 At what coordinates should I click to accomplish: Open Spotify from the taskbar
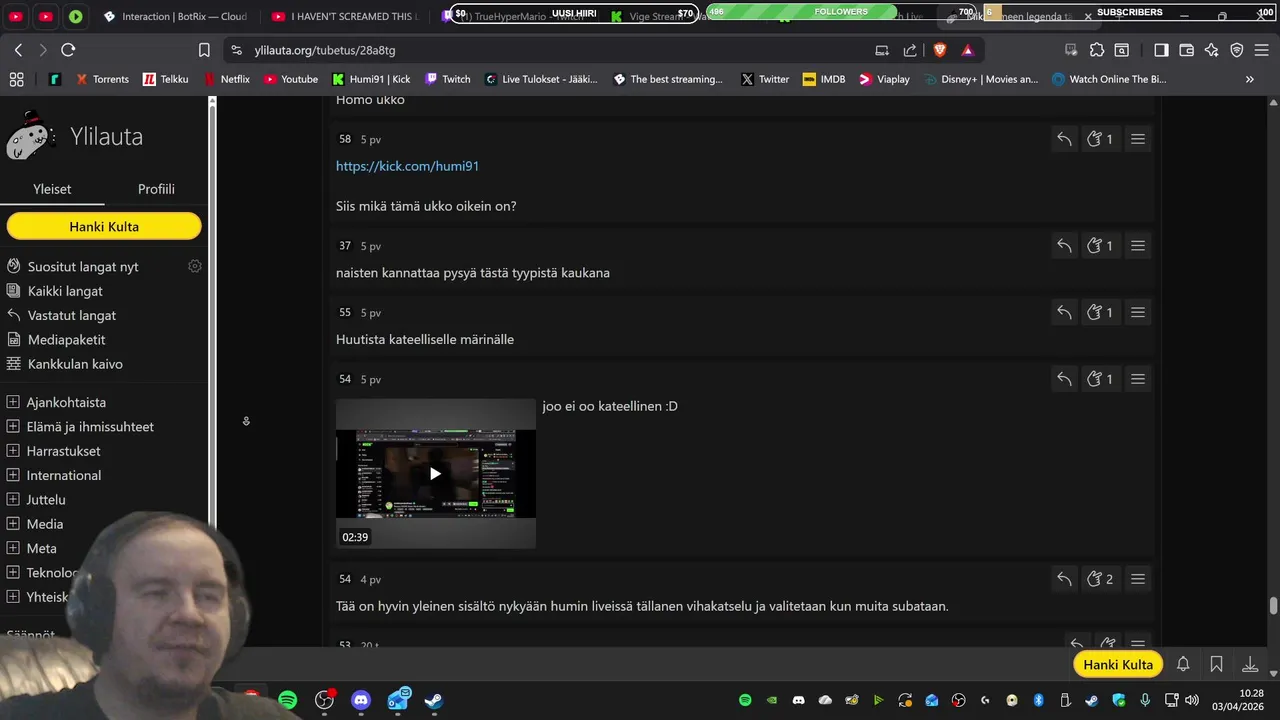pyautogui.click(x=288, y=700)
